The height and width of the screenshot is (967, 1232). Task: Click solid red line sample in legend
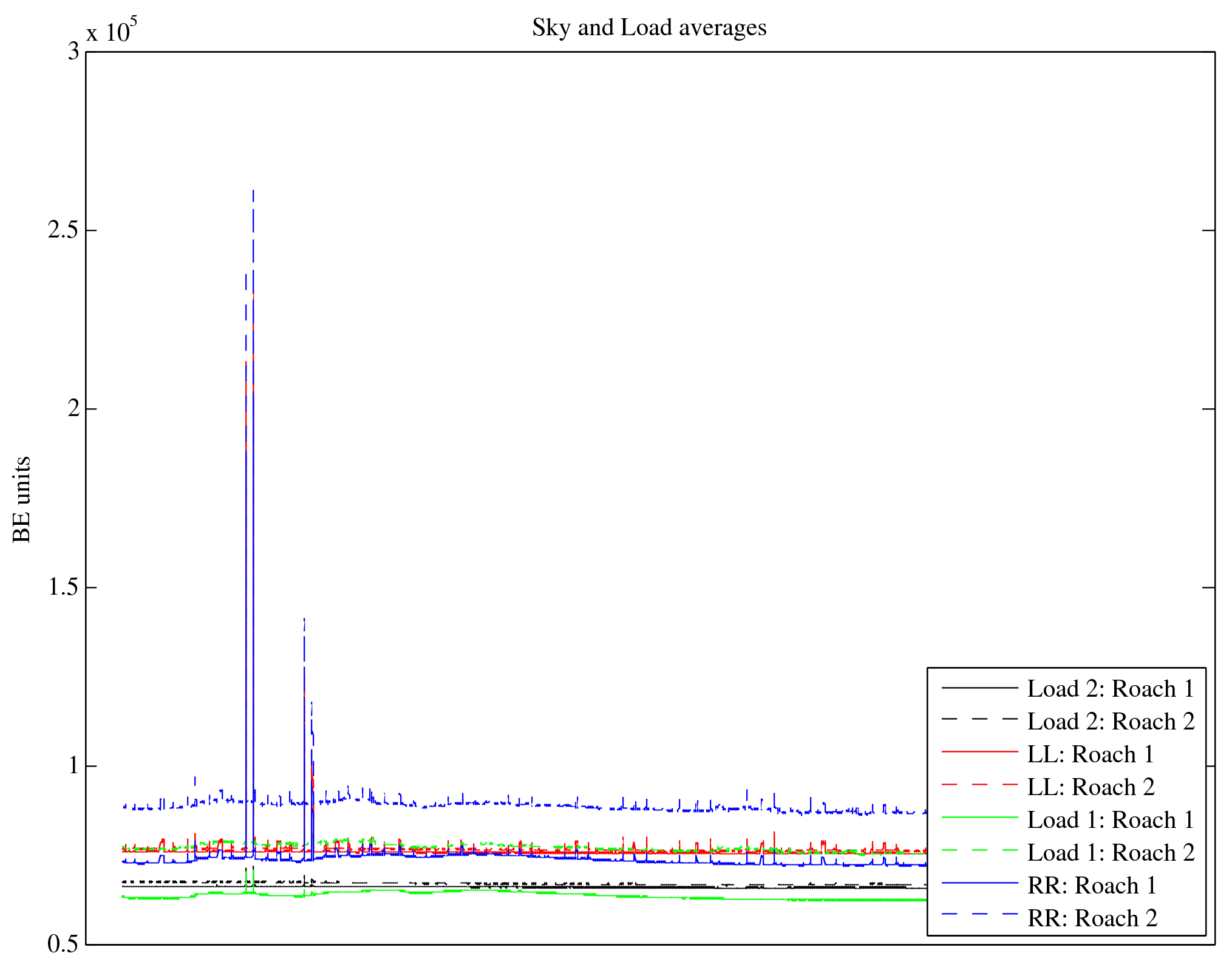tap(979, 752)
